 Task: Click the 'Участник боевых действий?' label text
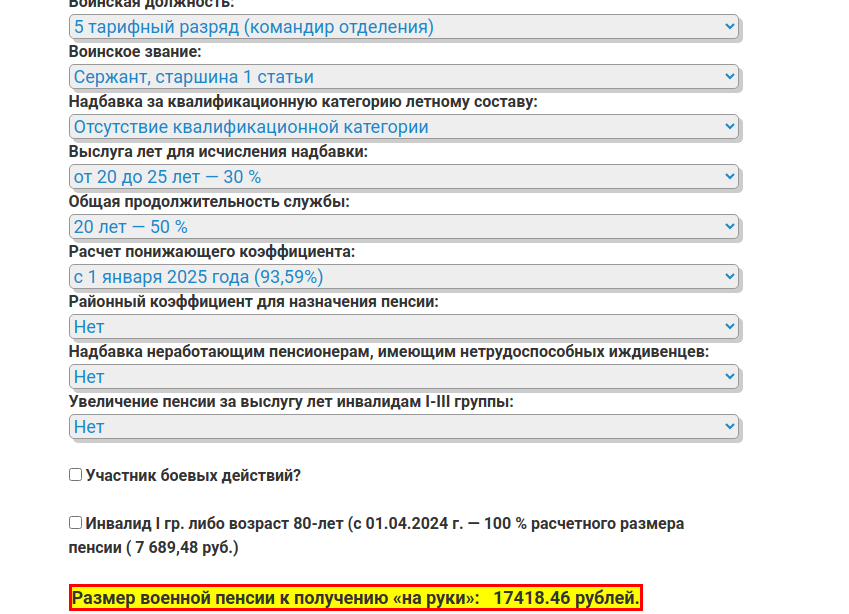[x=193, y=475]
